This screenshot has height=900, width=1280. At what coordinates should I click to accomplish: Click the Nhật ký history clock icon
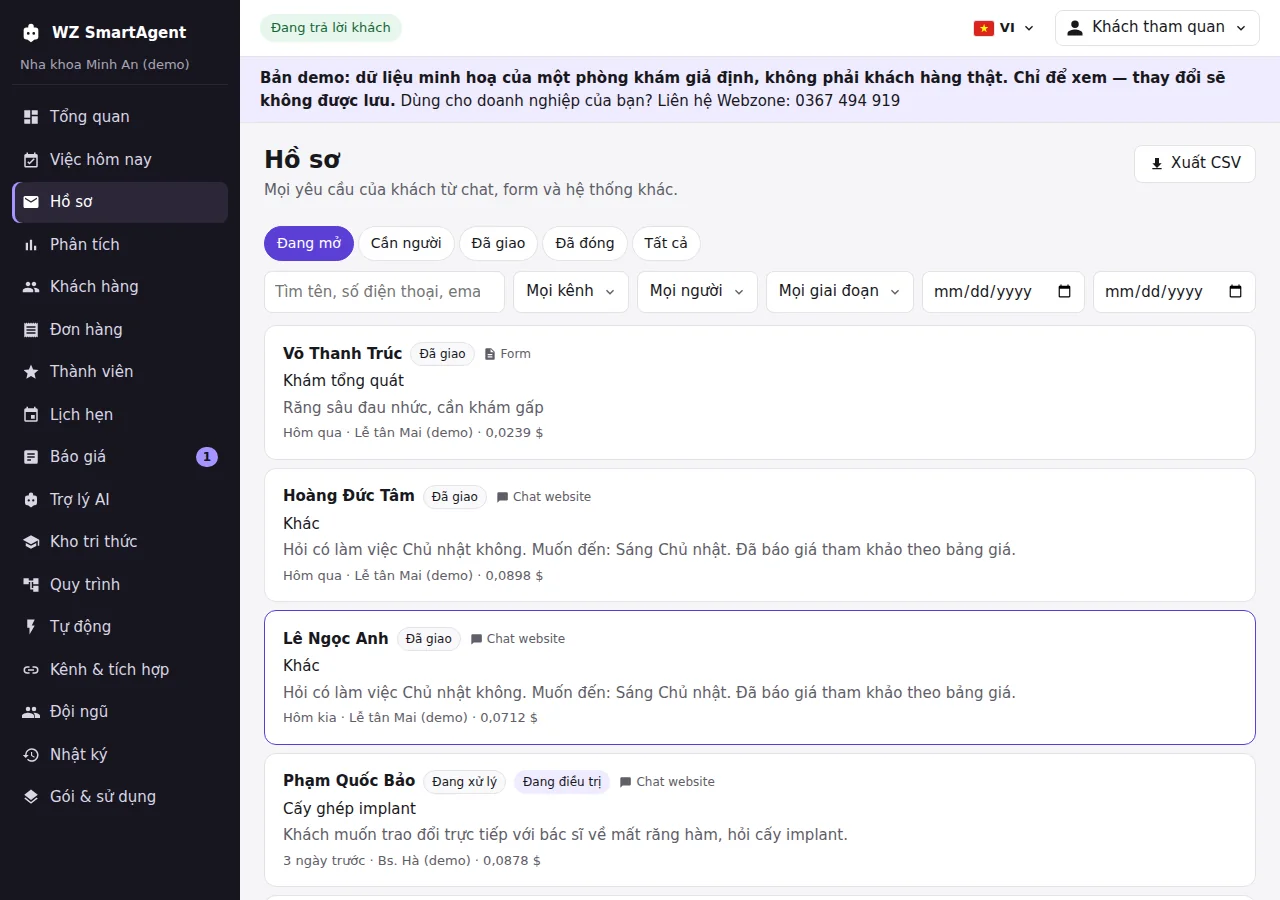point(31,755)
